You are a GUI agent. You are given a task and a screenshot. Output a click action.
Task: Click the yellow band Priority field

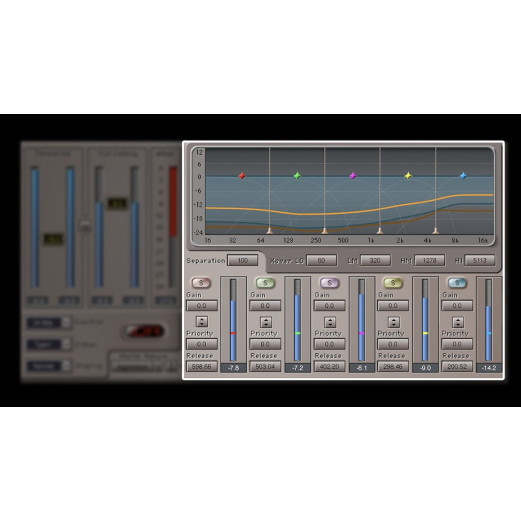tap(393, 344)
